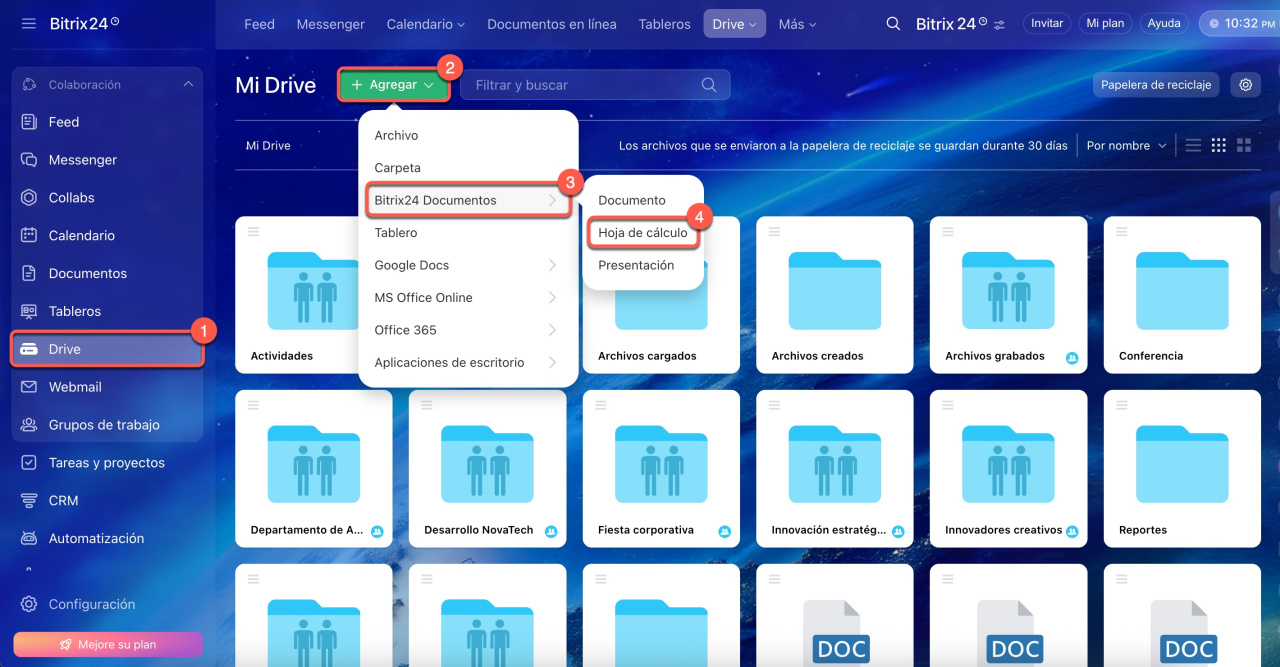Open Drive settings gear icon
This screenshot has height=667, width=1280.
coord(1245,85)
